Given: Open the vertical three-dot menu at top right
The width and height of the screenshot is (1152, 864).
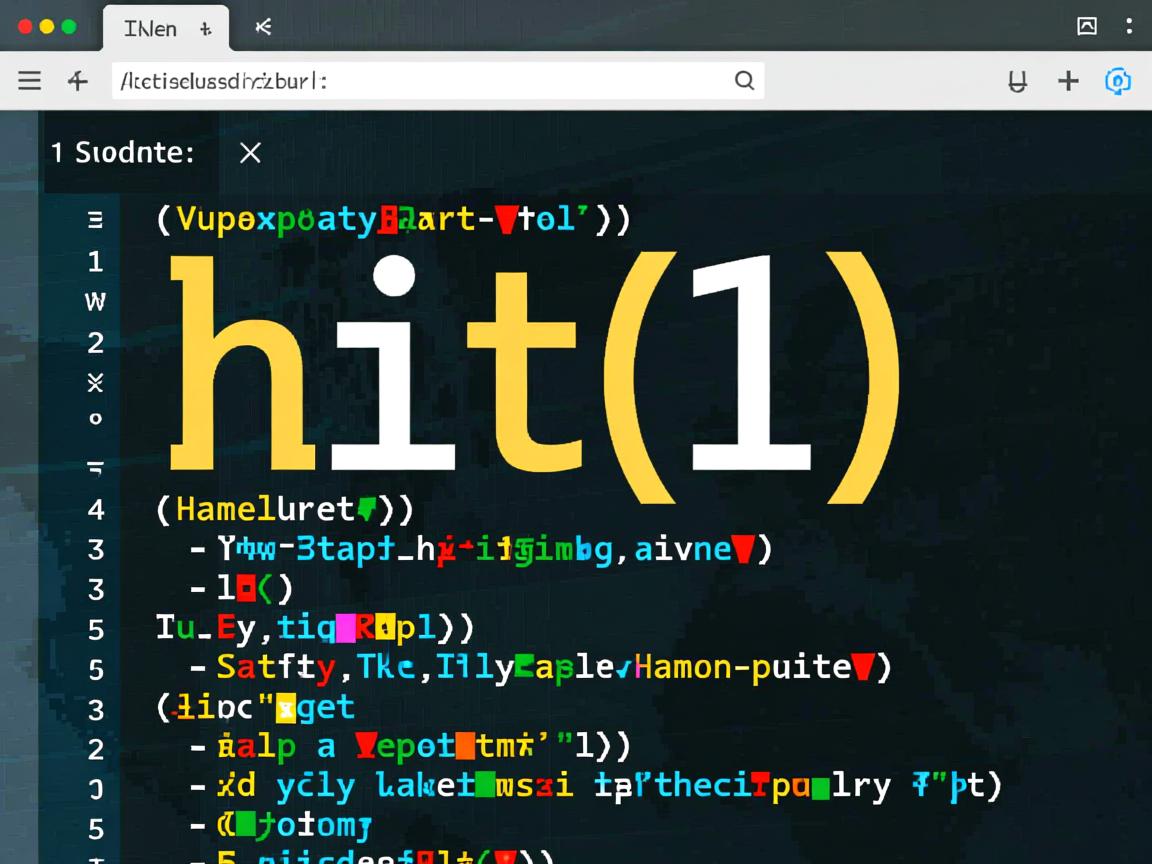Looking at the screenshot, I should (x=1129, y=27).
